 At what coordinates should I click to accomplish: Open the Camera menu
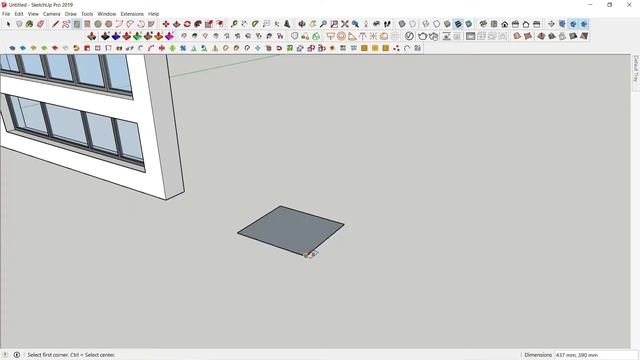[51, 14]
